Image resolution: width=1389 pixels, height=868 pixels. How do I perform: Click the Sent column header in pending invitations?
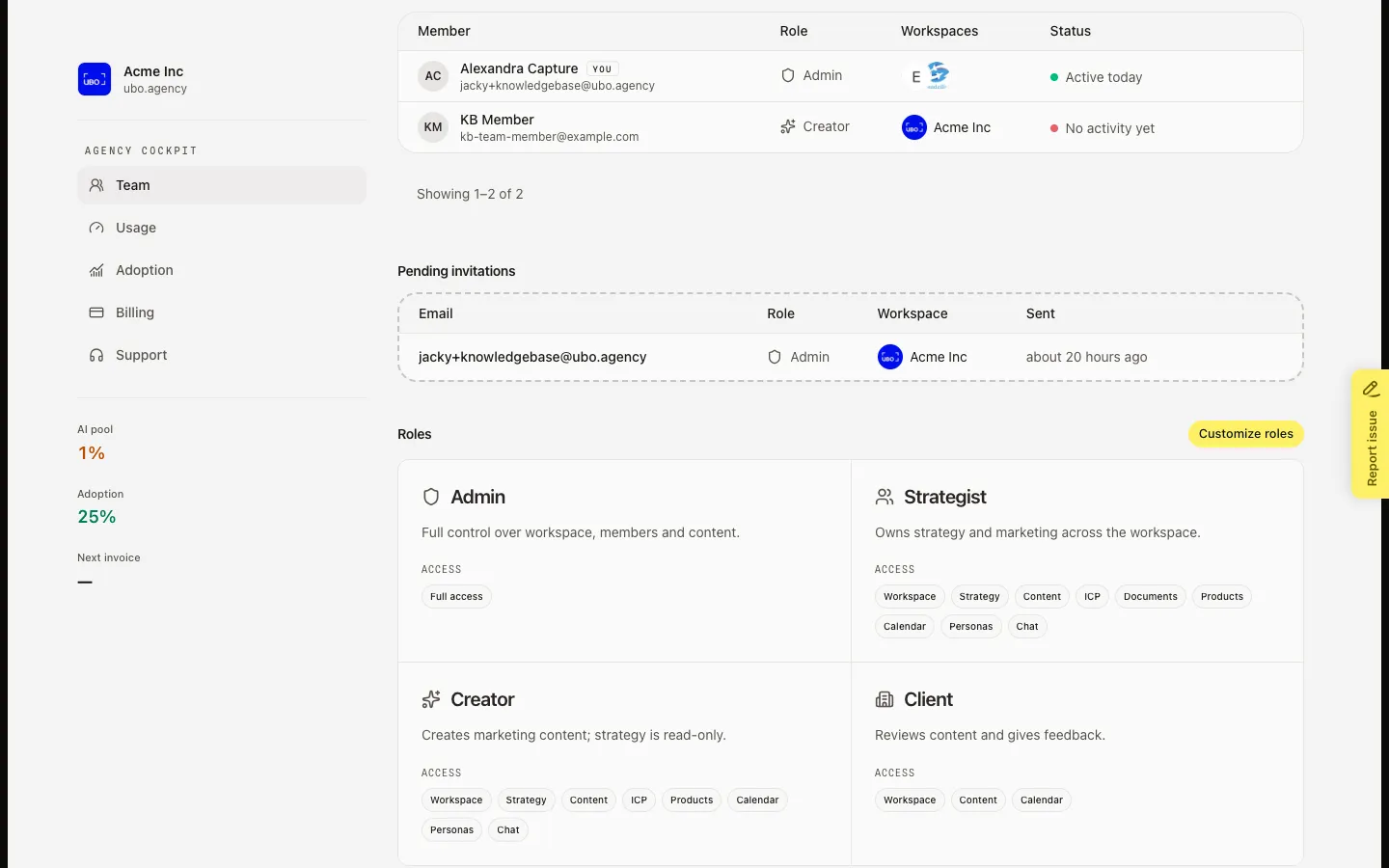[x=1041, y=313]
